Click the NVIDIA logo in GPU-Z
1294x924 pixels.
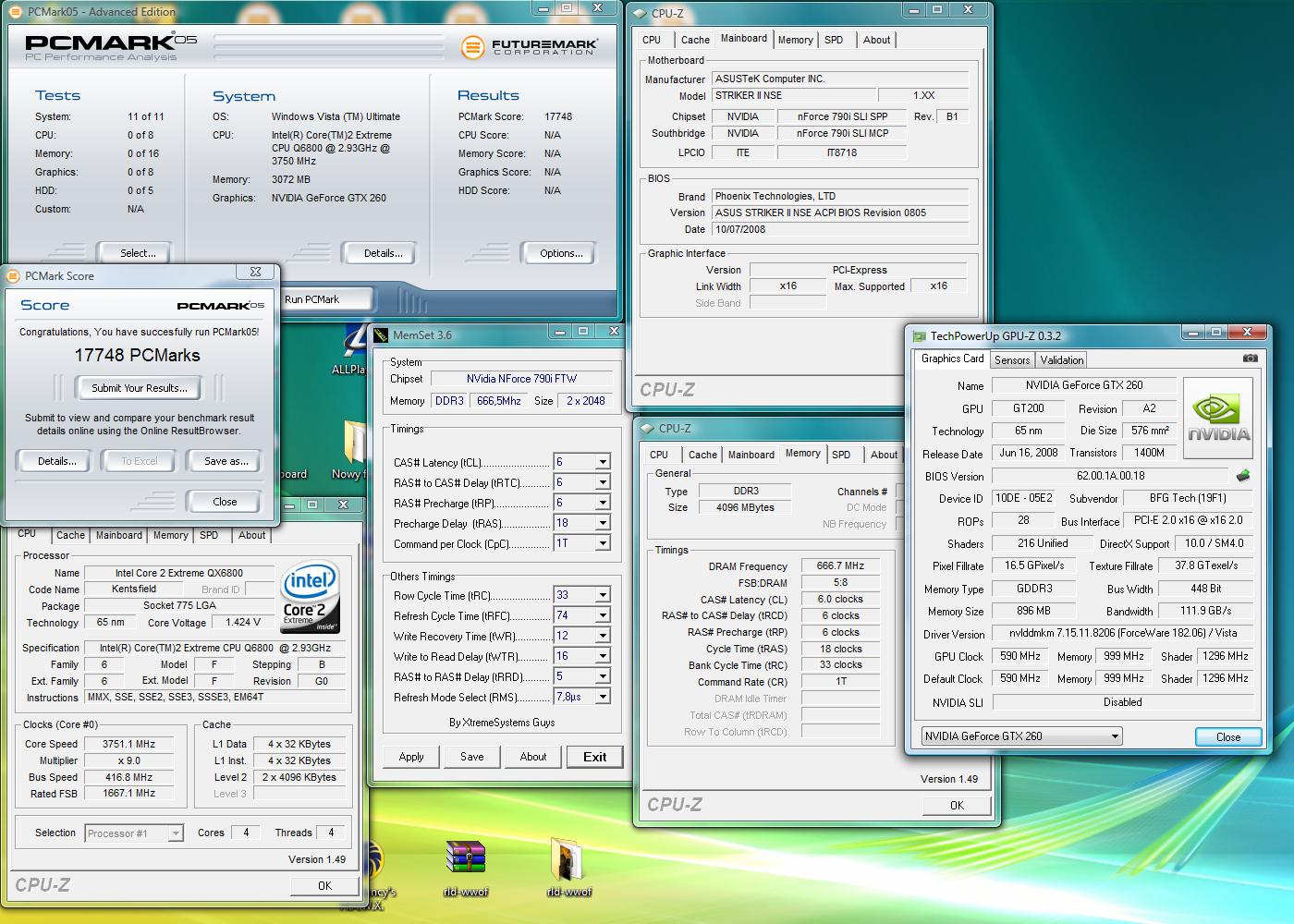(1218, 419)
